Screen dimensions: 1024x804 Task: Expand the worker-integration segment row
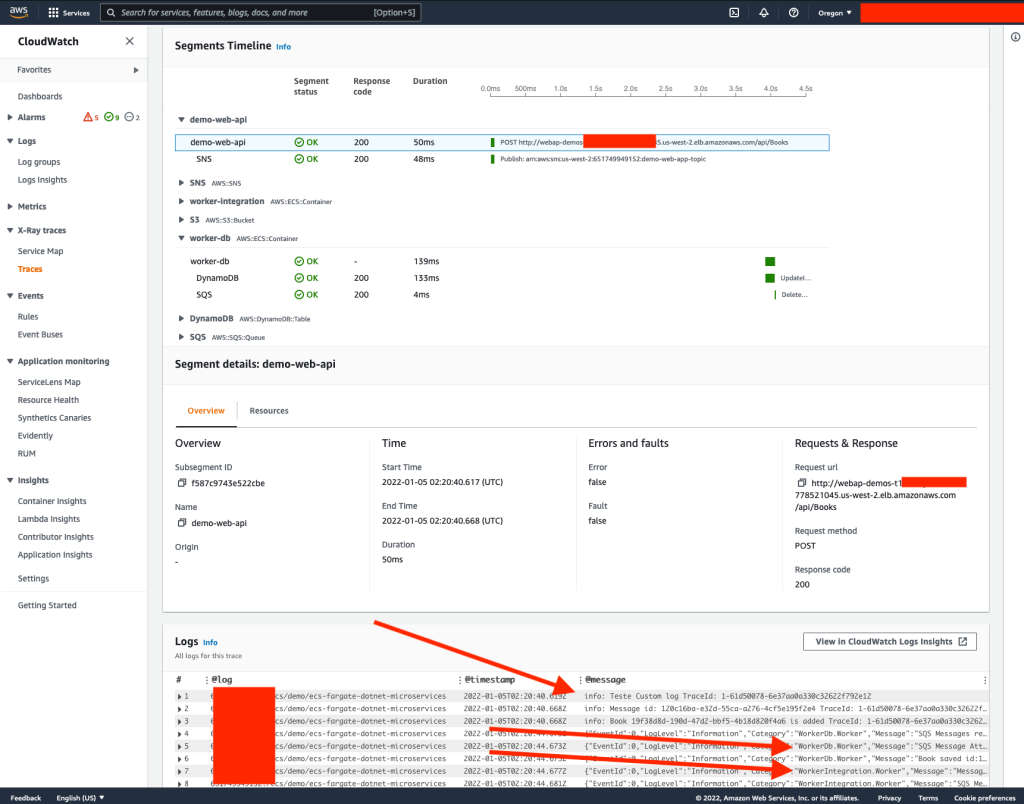click(x=181, y=200)
